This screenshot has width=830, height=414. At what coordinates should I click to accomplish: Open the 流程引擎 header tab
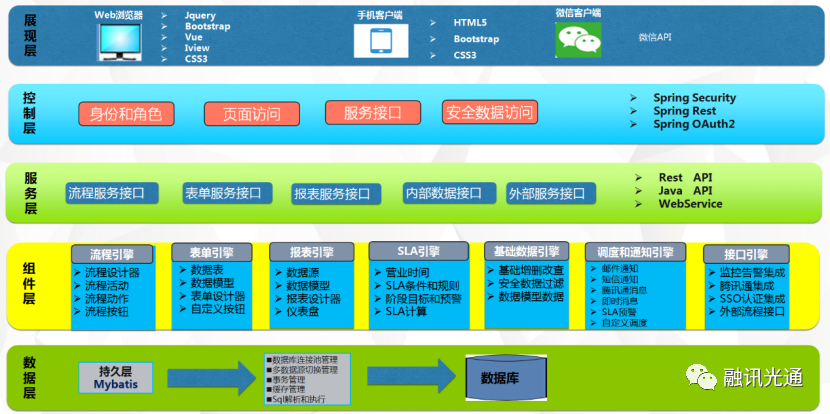pyautogui.click(x=111, y=254)
